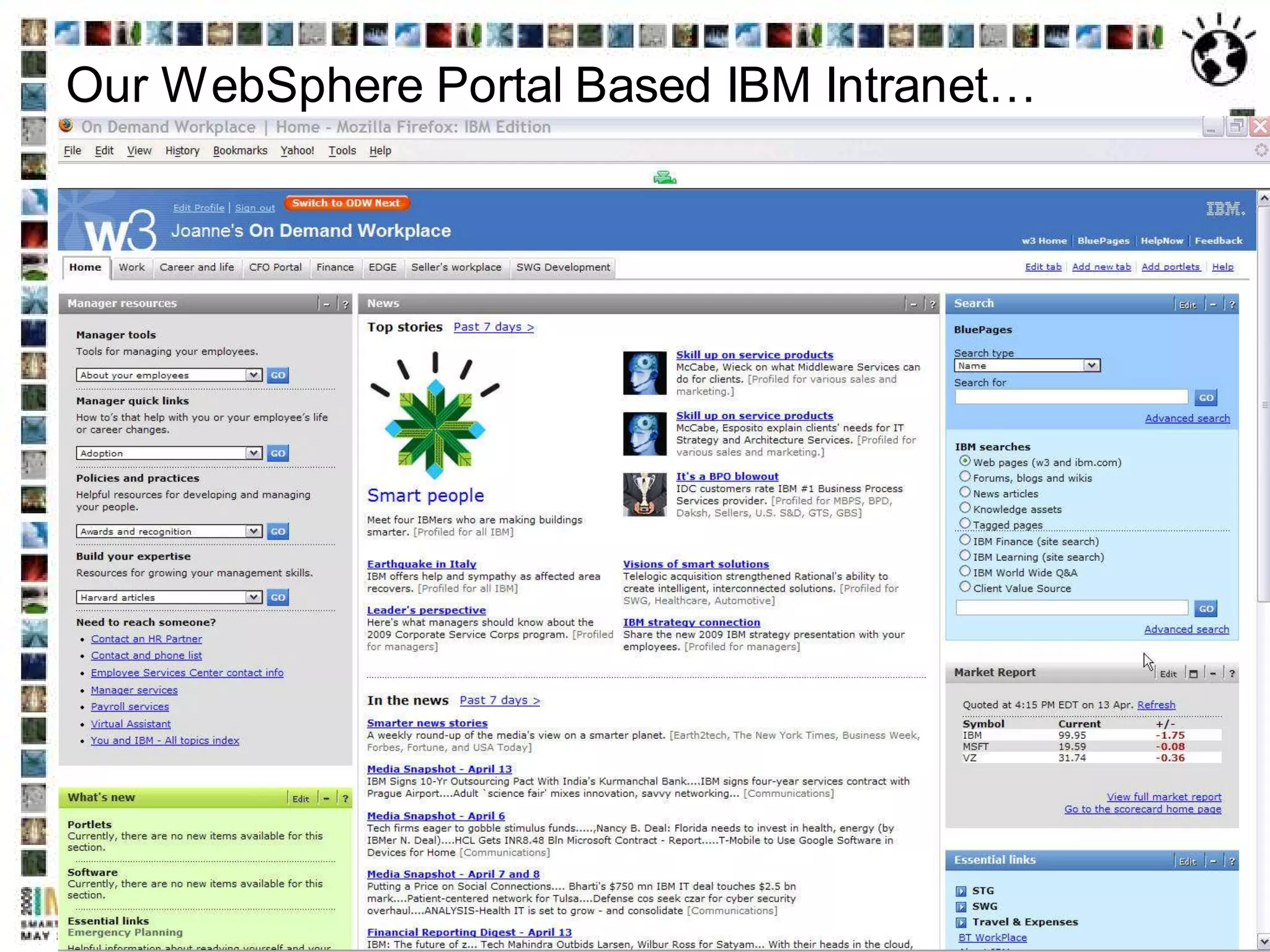The image size is (1270, 952).
Task: Select Web pages (w3 and ibm.com) radio
Action: point(965,461)
